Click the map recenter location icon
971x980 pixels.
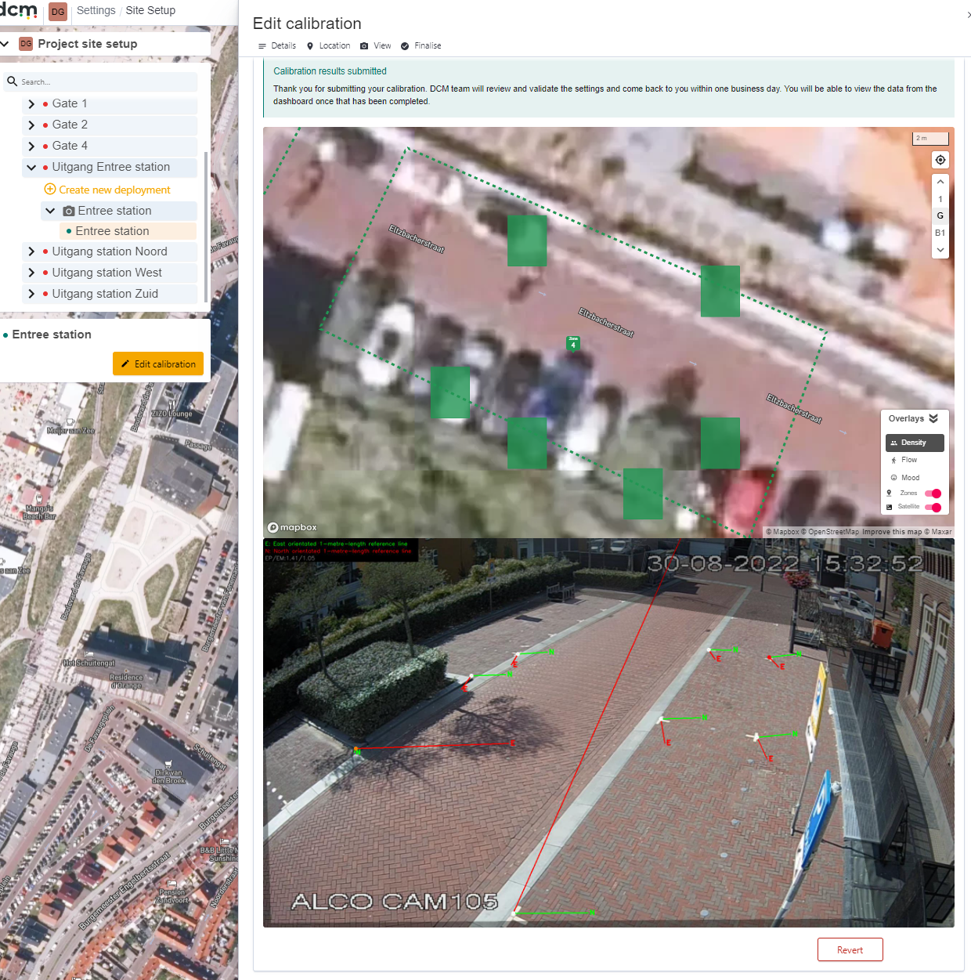click(x=940, y=160)
